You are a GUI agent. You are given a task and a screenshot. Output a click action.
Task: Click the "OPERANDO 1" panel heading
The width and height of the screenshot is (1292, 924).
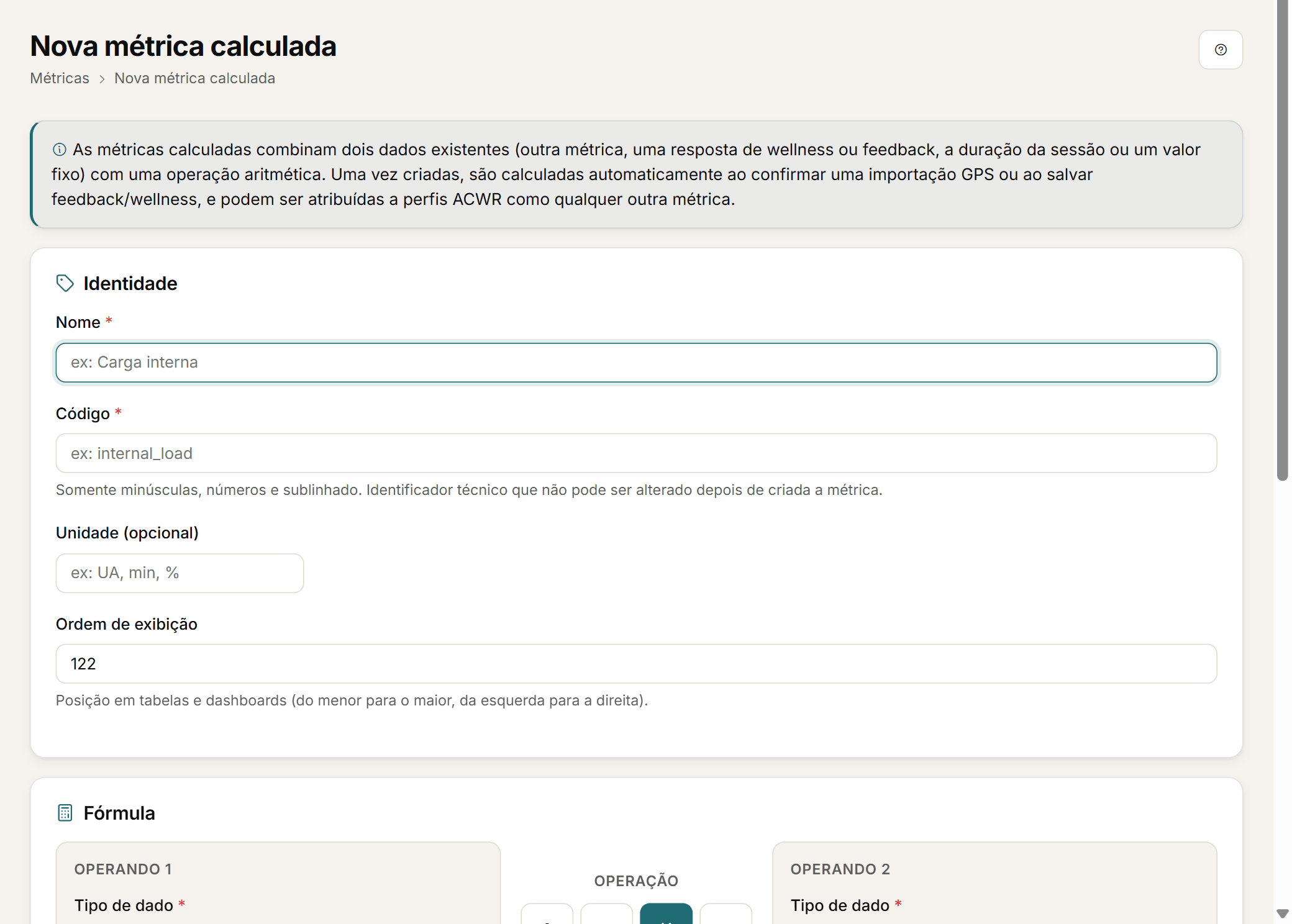click(x=123, y=869)
